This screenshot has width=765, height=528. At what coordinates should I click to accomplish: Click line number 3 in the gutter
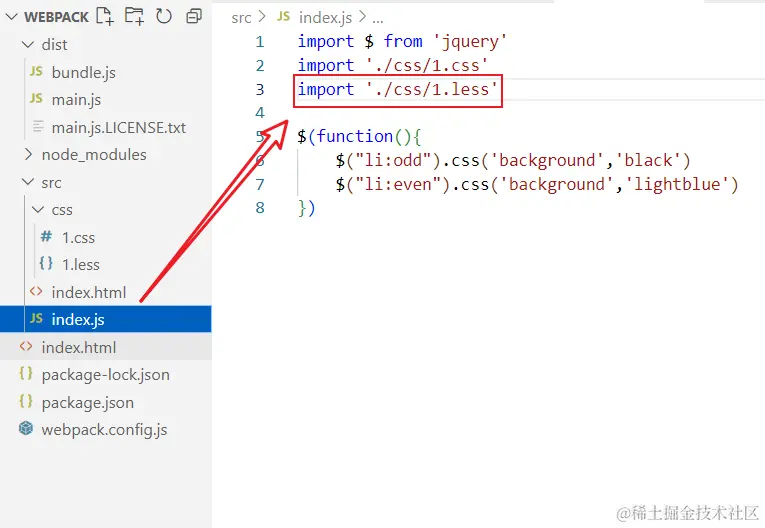[x=260, y=89]
